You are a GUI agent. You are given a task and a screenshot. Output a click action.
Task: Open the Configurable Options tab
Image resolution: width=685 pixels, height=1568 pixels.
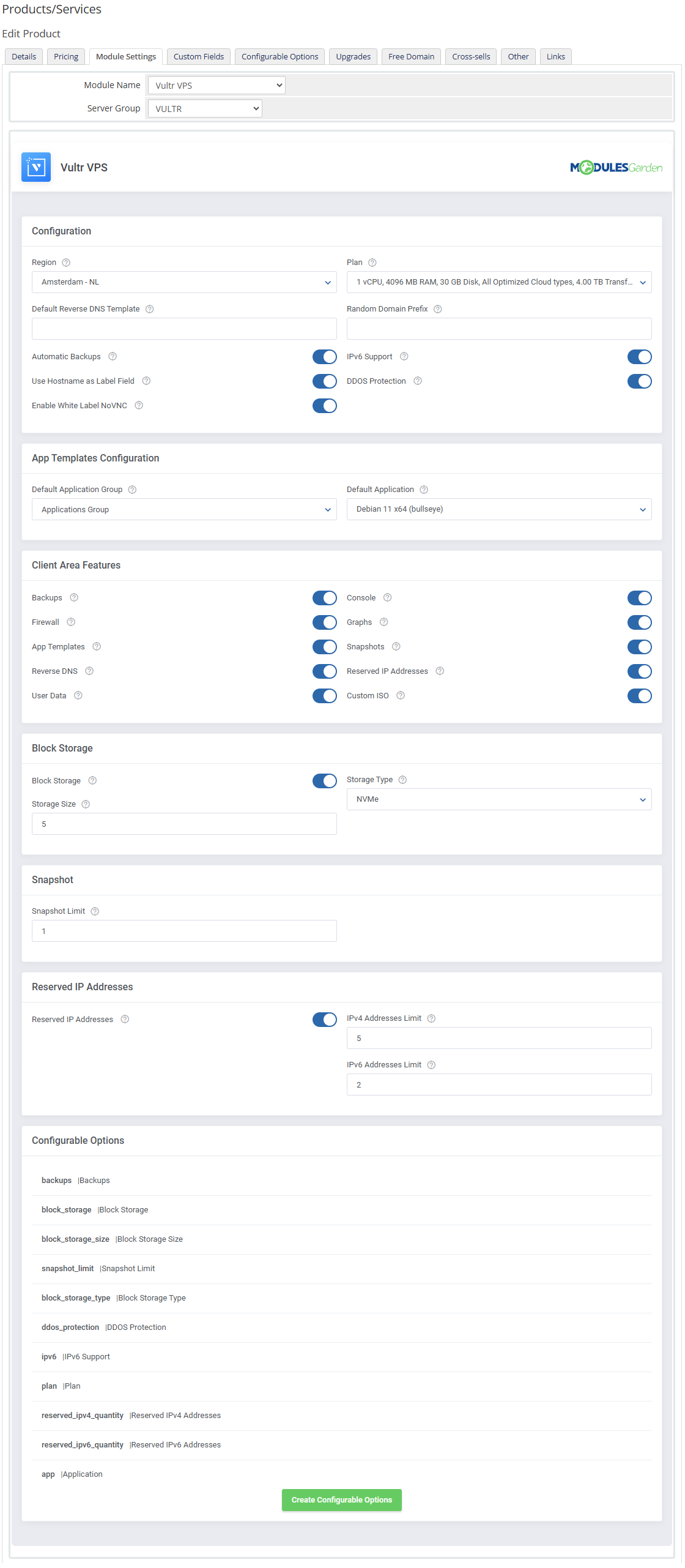coord(280,56)
